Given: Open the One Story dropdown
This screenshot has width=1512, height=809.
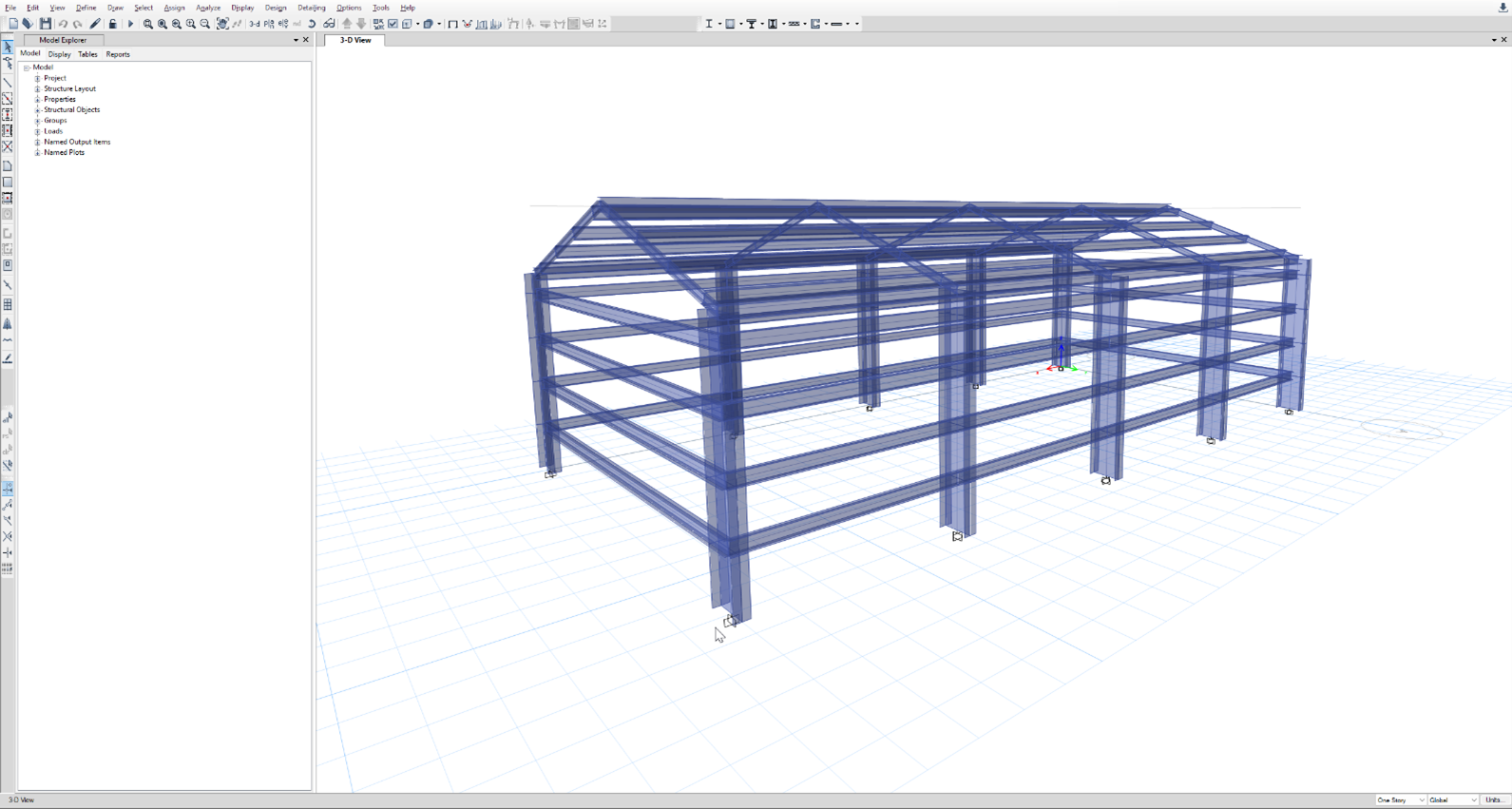Looking at the screenshot, I should tap(1401, 800).
